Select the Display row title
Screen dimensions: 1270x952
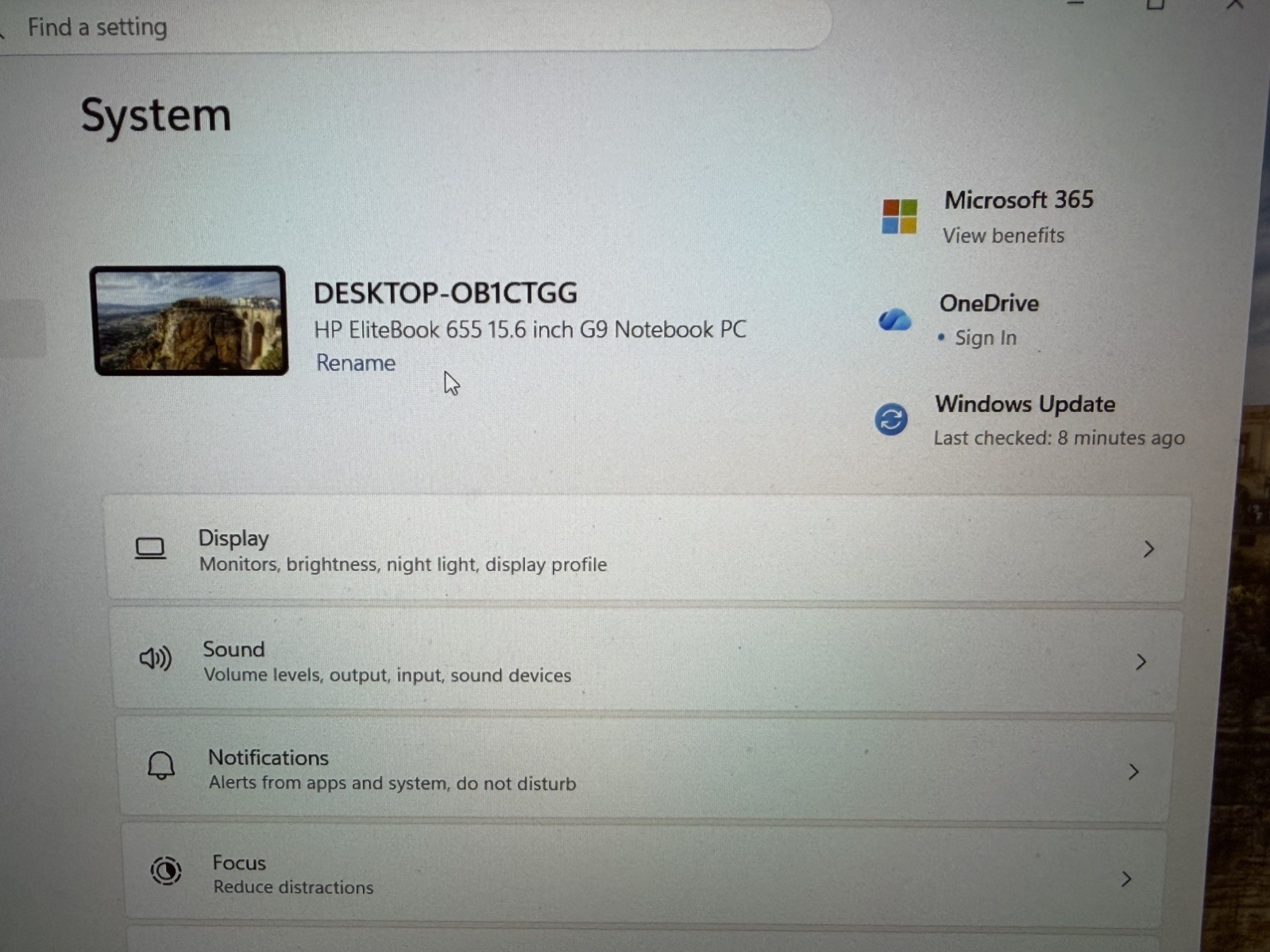click(x=234, y=538)
